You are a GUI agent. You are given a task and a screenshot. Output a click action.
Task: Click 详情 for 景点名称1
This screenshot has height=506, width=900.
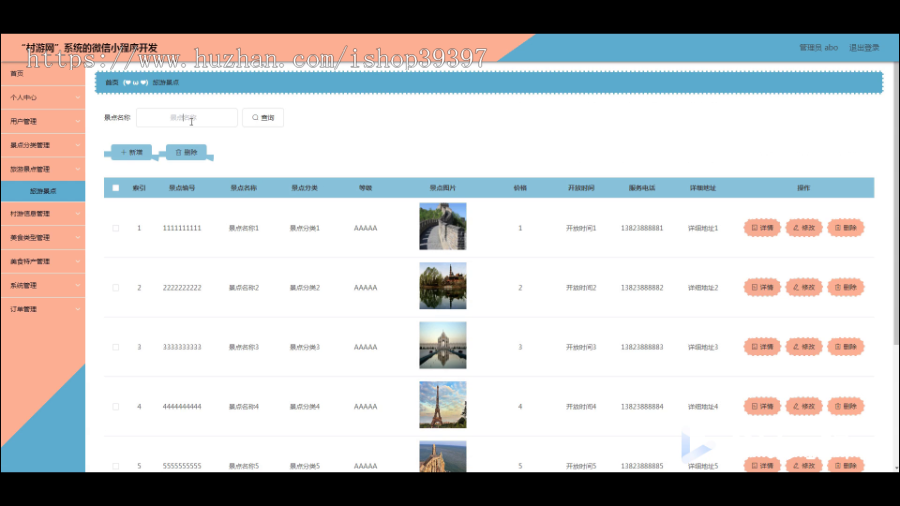coord(762,228)
